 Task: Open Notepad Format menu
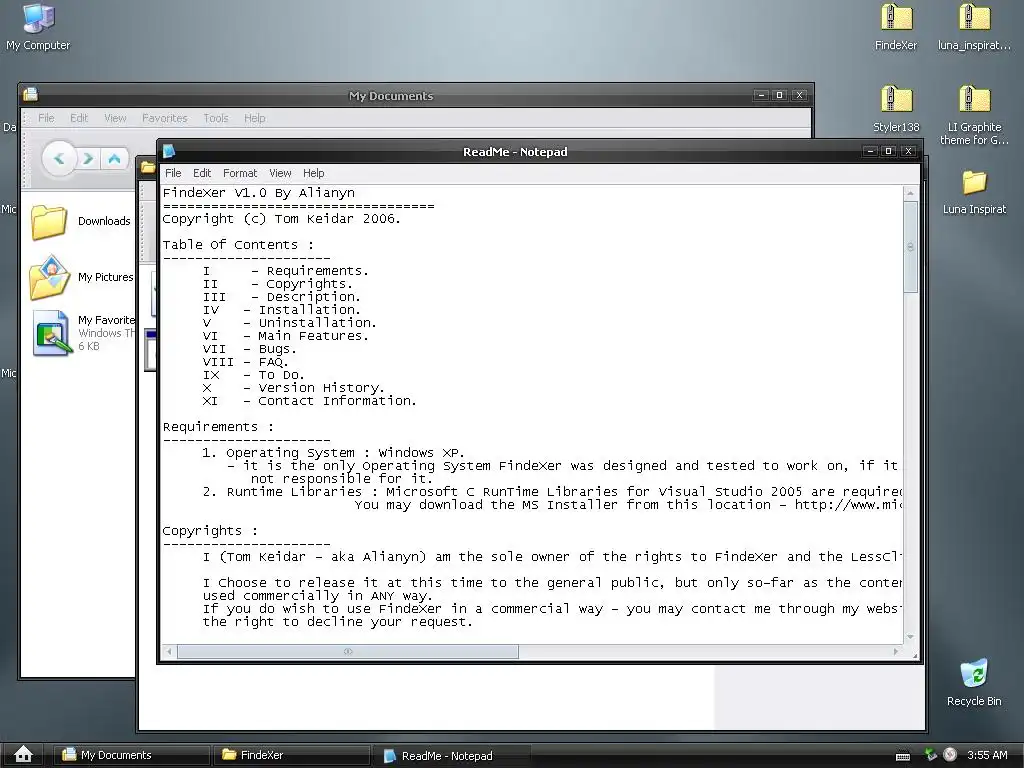tap(240, 173)
